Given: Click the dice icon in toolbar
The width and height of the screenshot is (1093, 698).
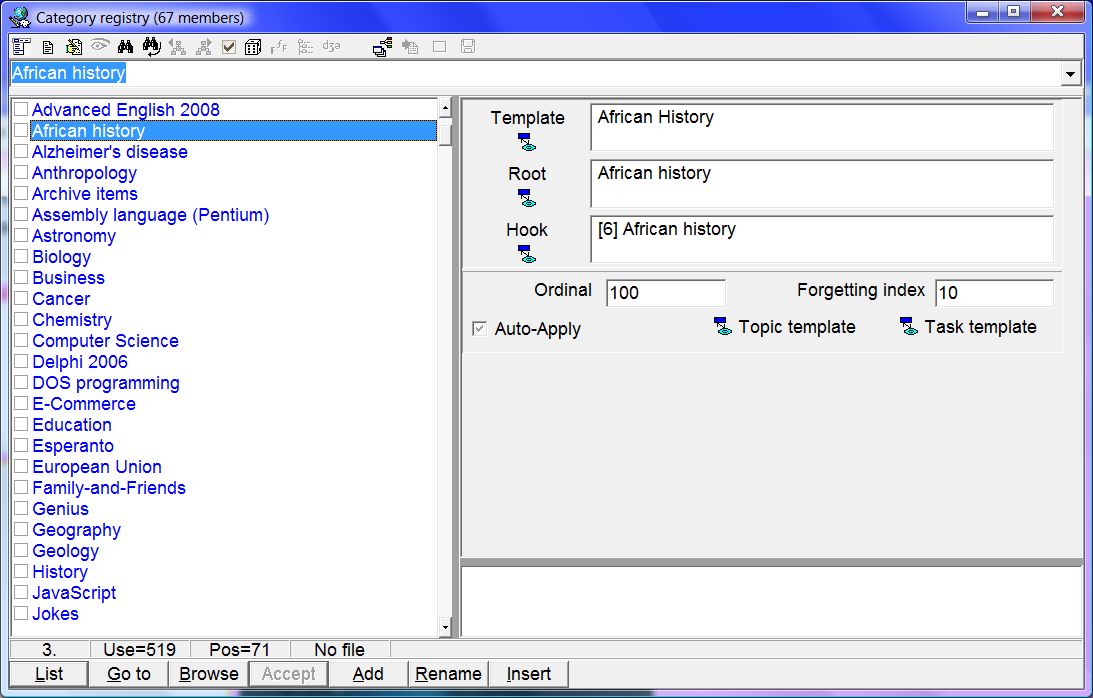Looking at the screenshot, I should click(253, 47).
